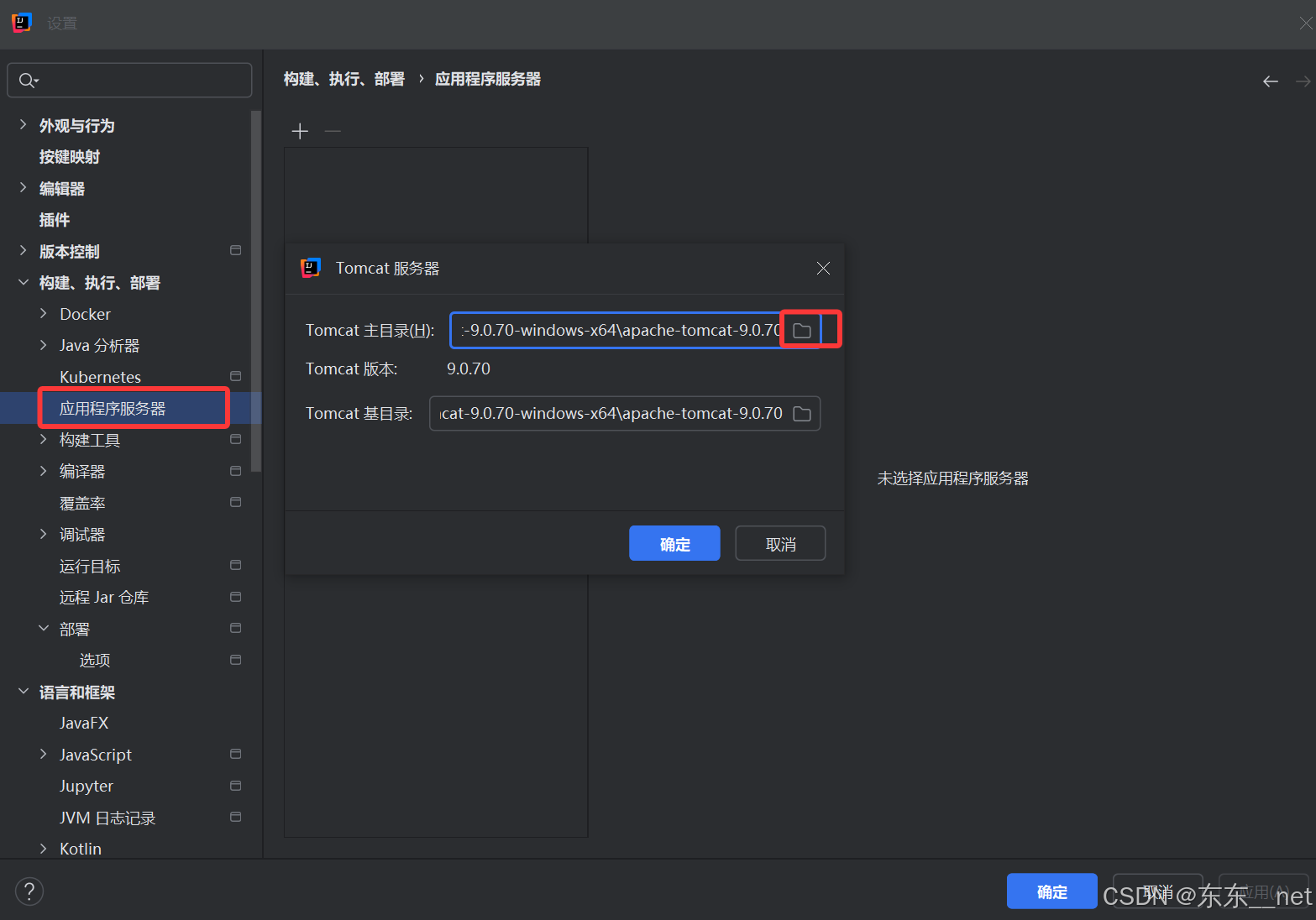Expand 外观与行为 settings group

click(x=24, y=124)
